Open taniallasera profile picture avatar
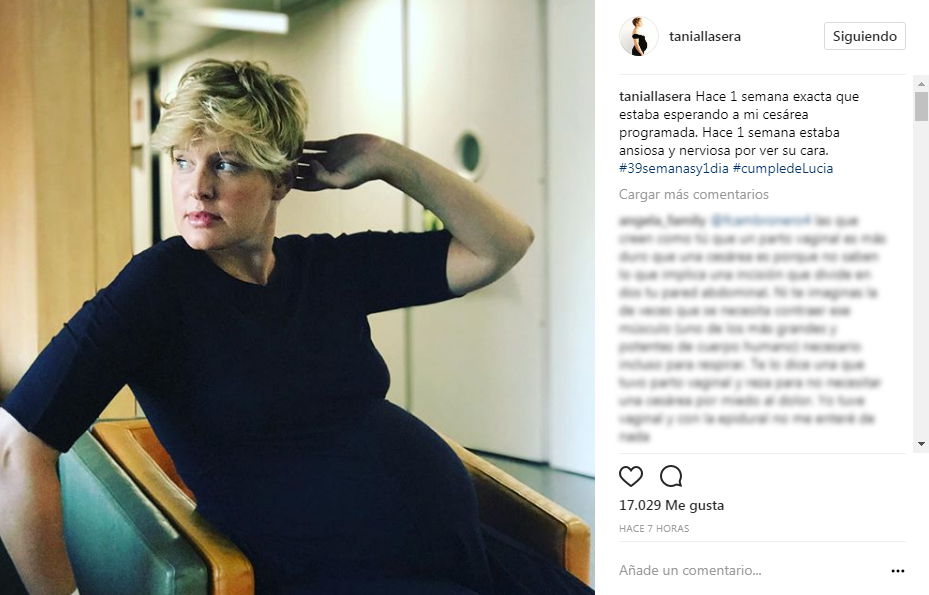This screenshot has height=595, width=929. (x=639, y=36)
